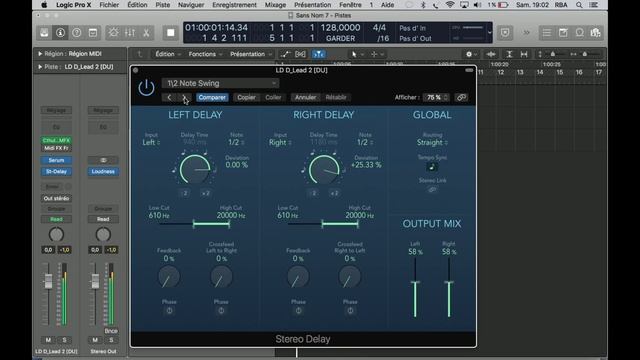640x360 pixels.
Task: Toggle Right Delay Feedback Phase button
Action: tap(298, 311)
